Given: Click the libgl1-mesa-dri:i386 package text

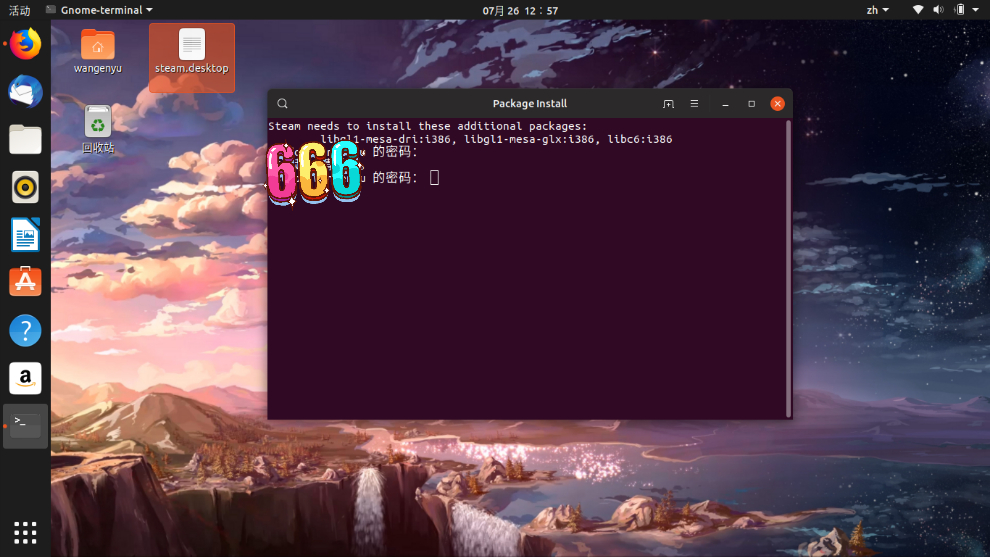Looking at the screenshot, I should click(385, 139).
